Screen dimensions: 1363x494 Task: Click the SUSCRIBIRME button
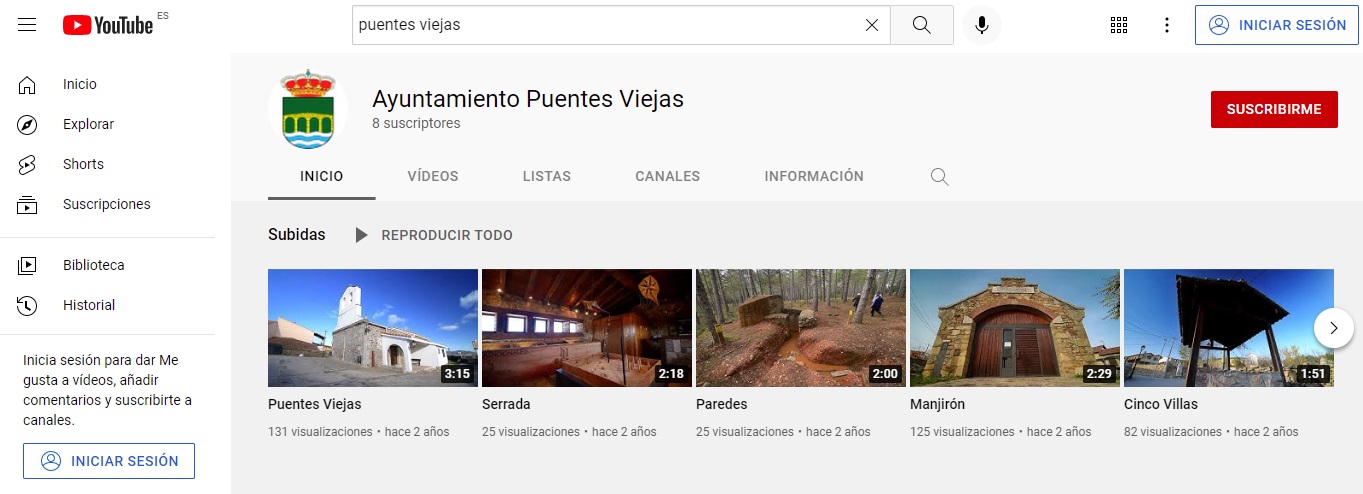click(x=1274, y=110)
